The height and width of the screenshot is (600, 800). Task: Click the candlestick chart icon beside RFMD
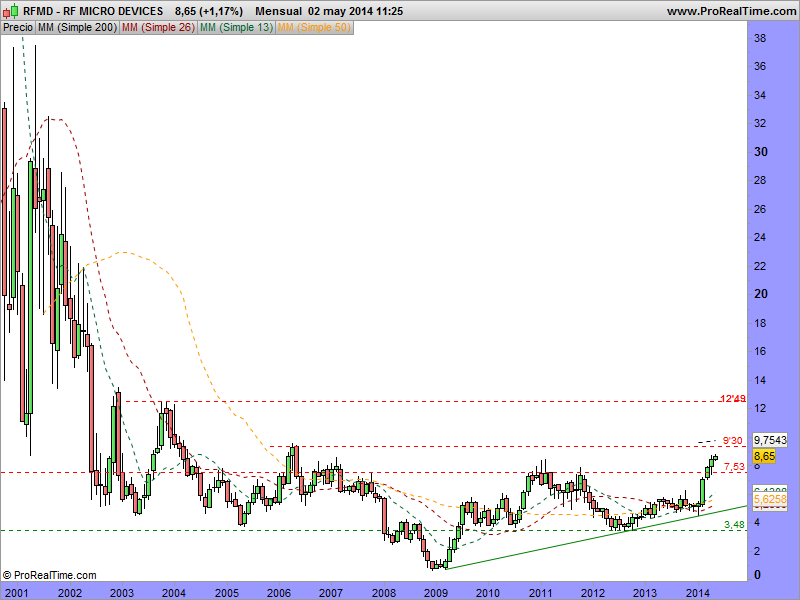pyautogui.click(x=10, y=11)
